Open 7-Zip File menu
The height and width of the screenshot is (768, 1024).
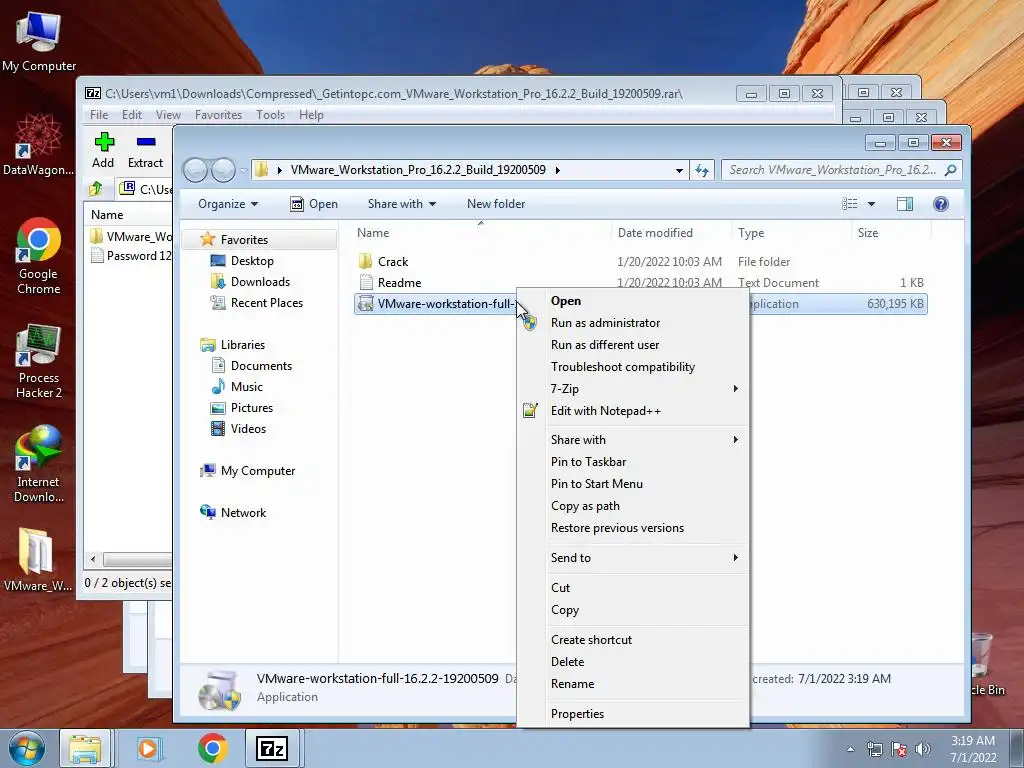99,115
